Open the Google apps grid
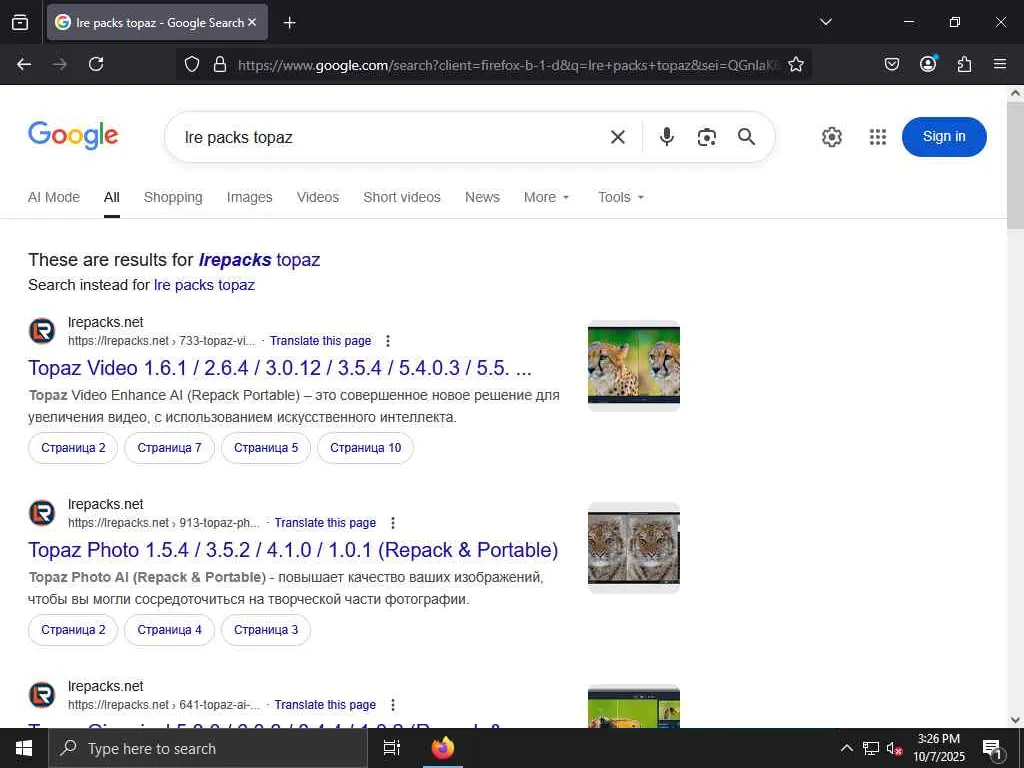This screenshot has width=1024, height=768. 878,137
